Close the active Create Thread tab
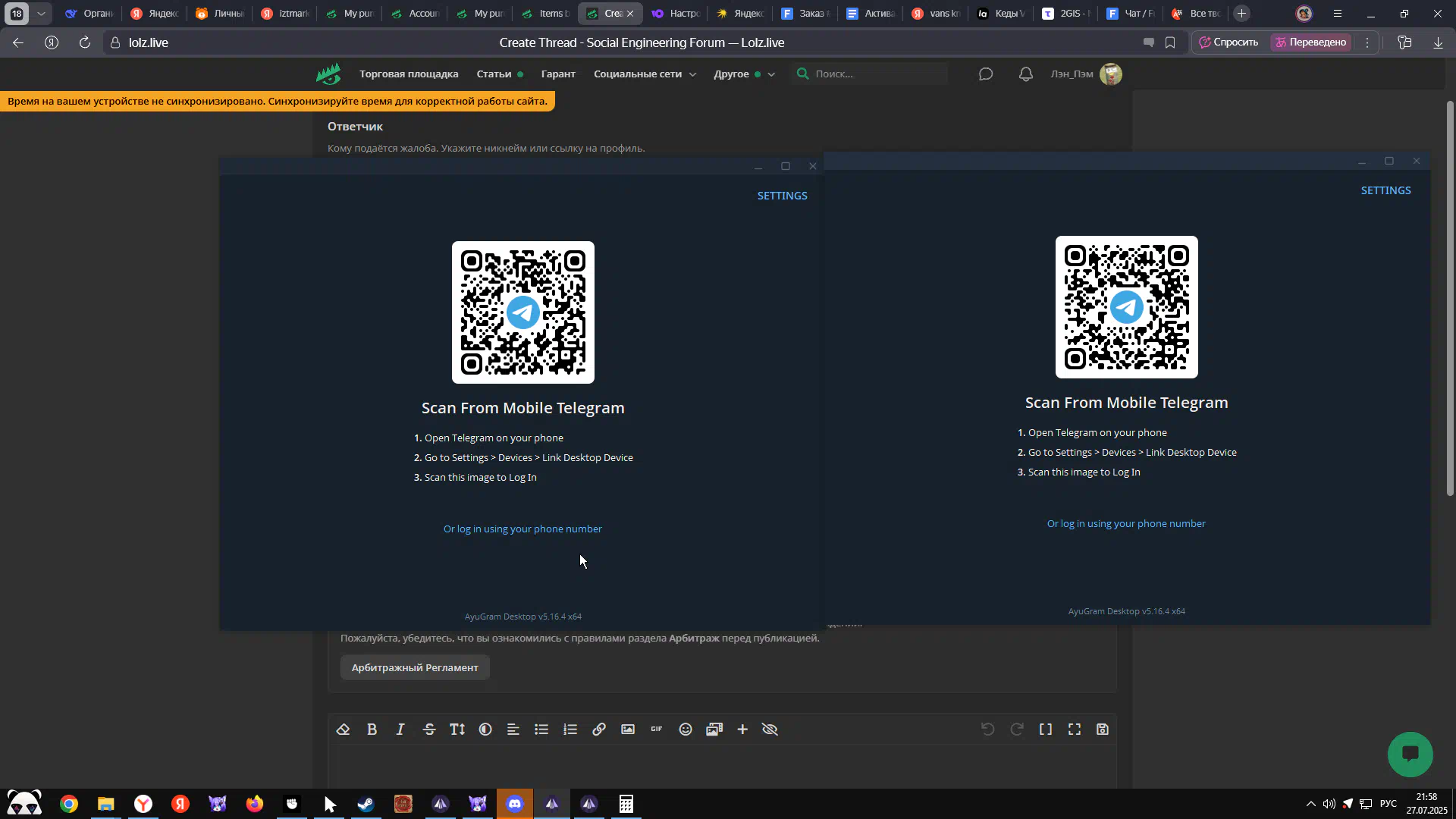This screenshot has width=1456, height=819. point(630,14)
